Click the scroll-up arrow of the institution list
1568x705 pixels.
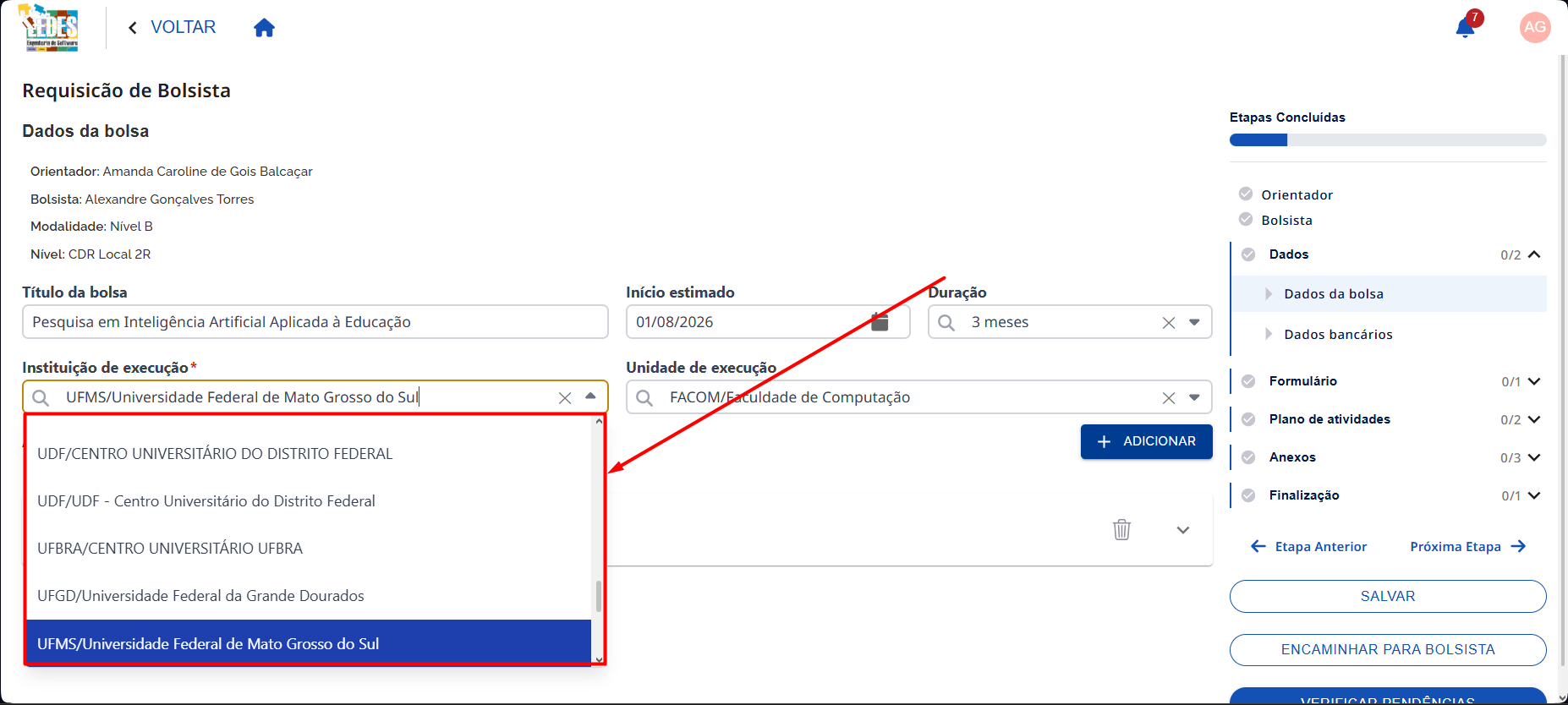point(599,420)
